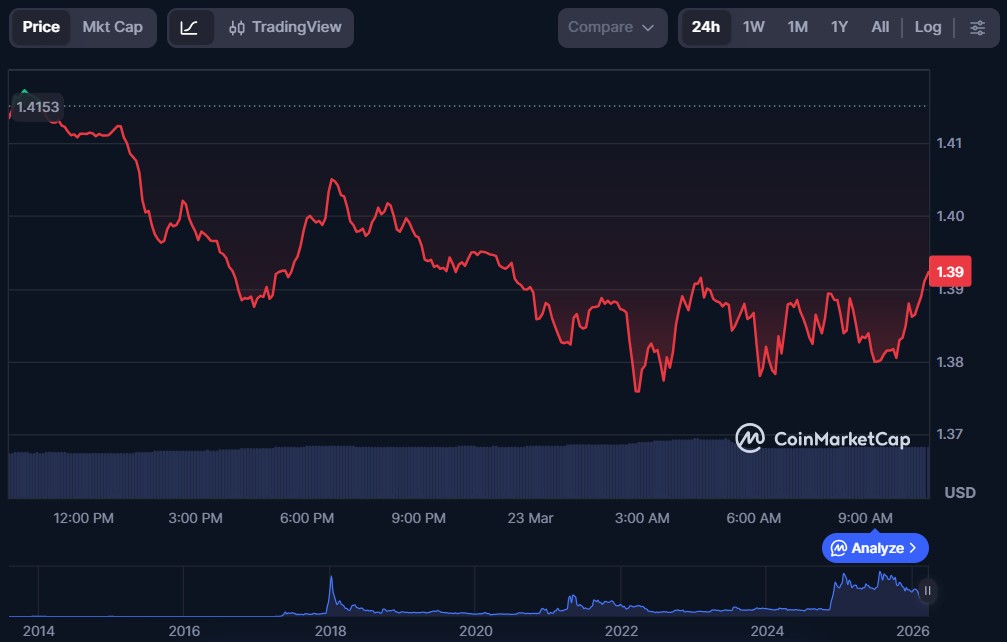The width and height of the screenshot is (1007, 642).
Task: Open chart settings sliders icon
Action: [x=977, y=27]
